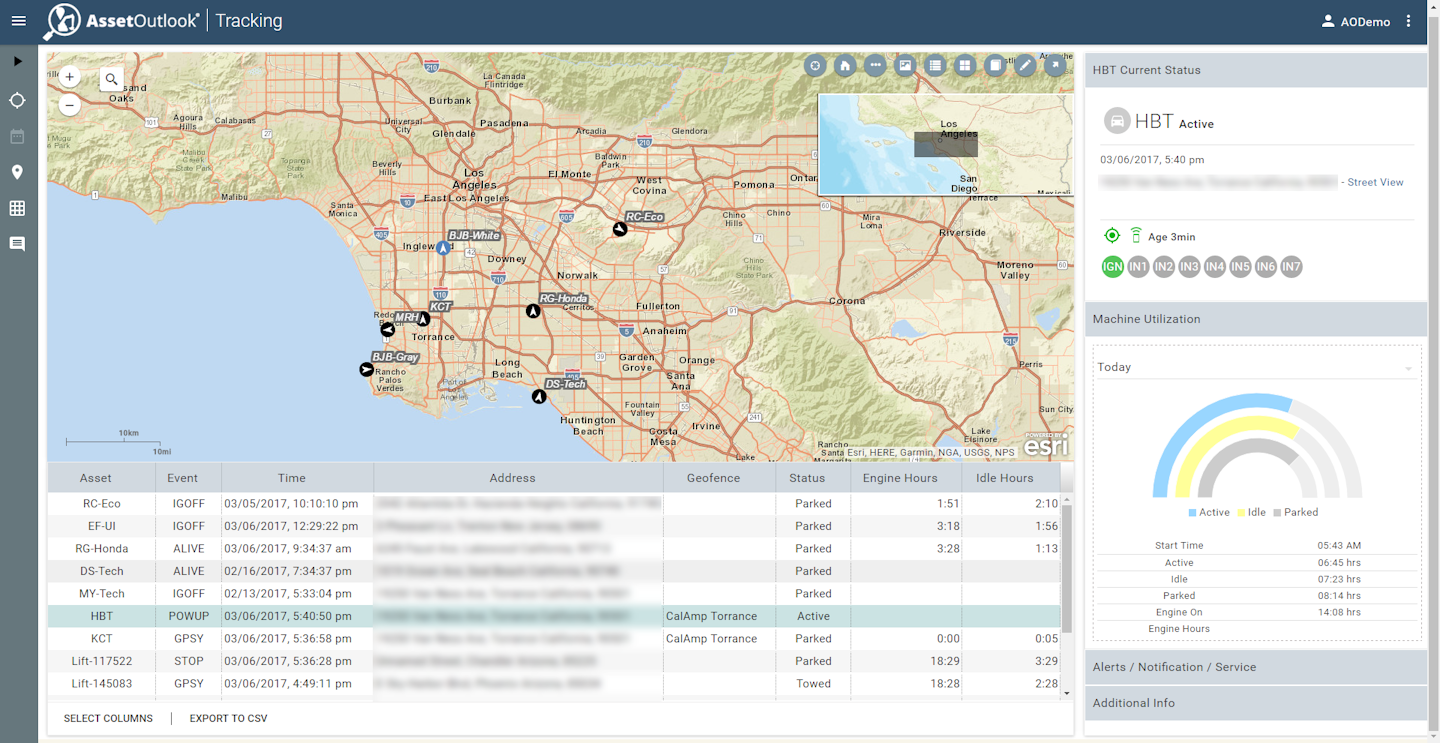This screenshot has width=1440, height=743.
Task: Open the list view map tool
Action: click(935, 66)
